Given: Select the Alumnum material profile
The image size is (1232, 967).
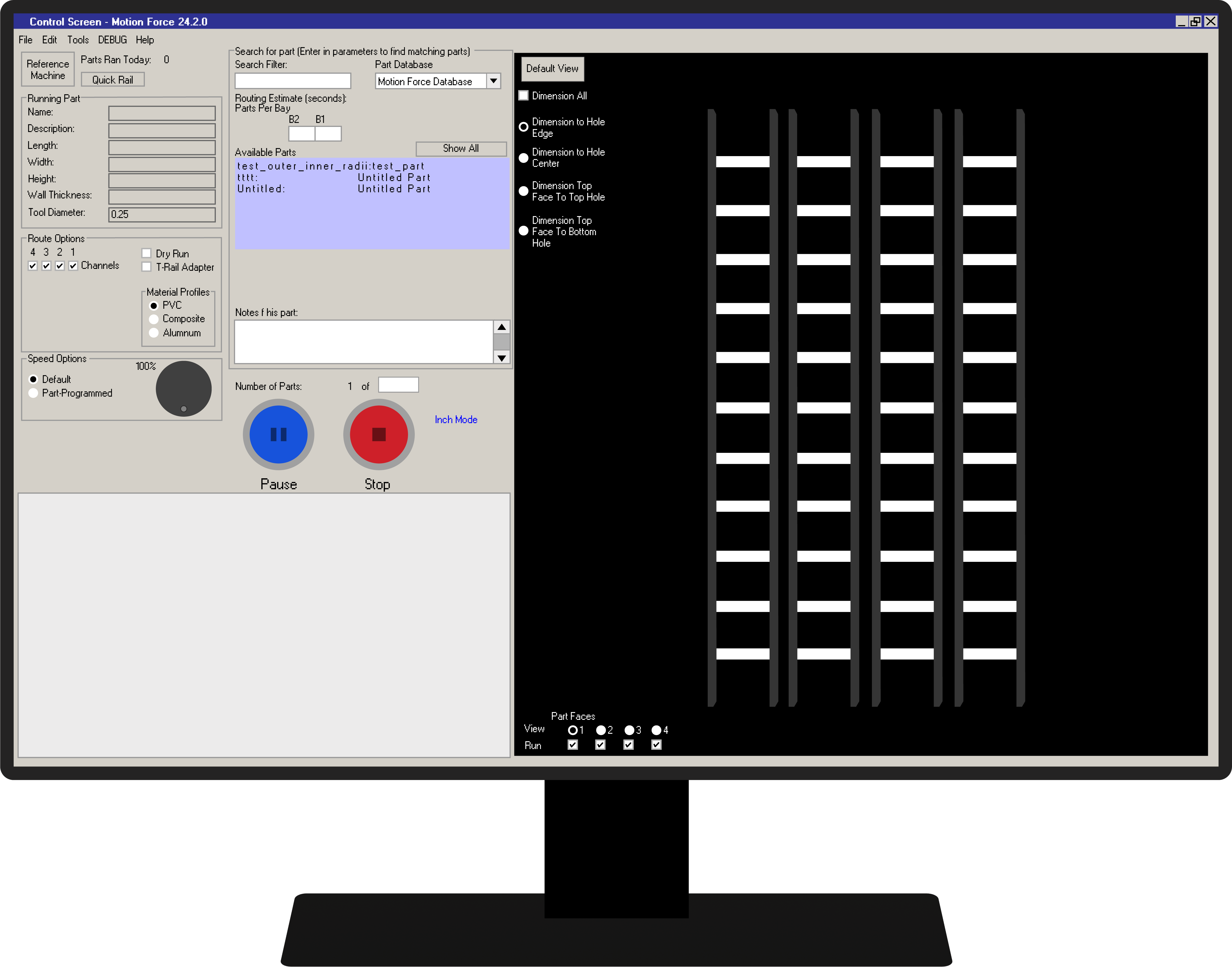Looking at the screenshot, I should [x=153, y=333].
